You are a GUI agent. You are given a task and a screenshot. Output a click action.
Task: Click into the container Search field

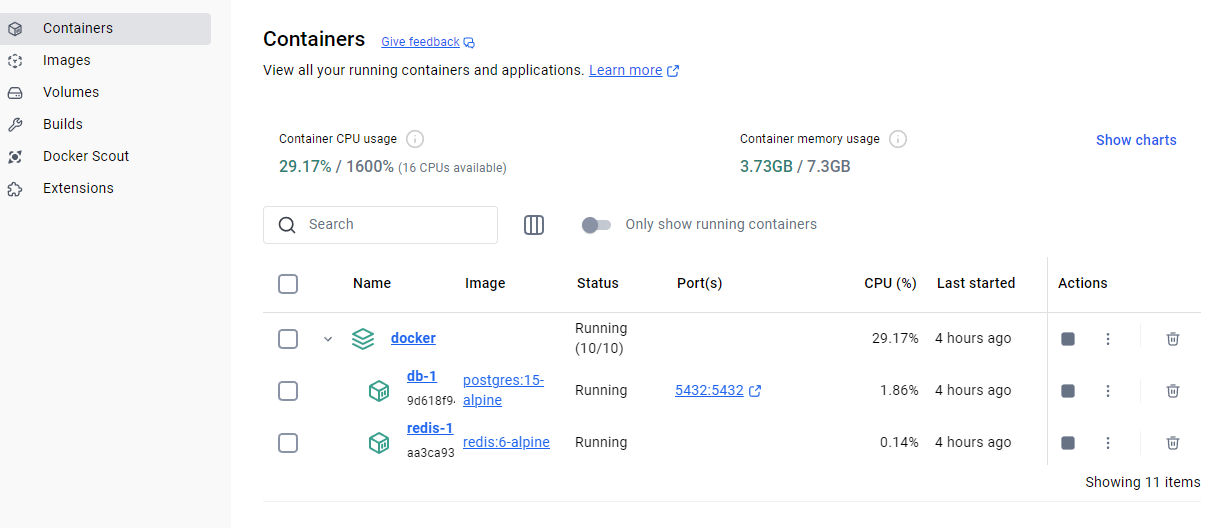point(380,225)
